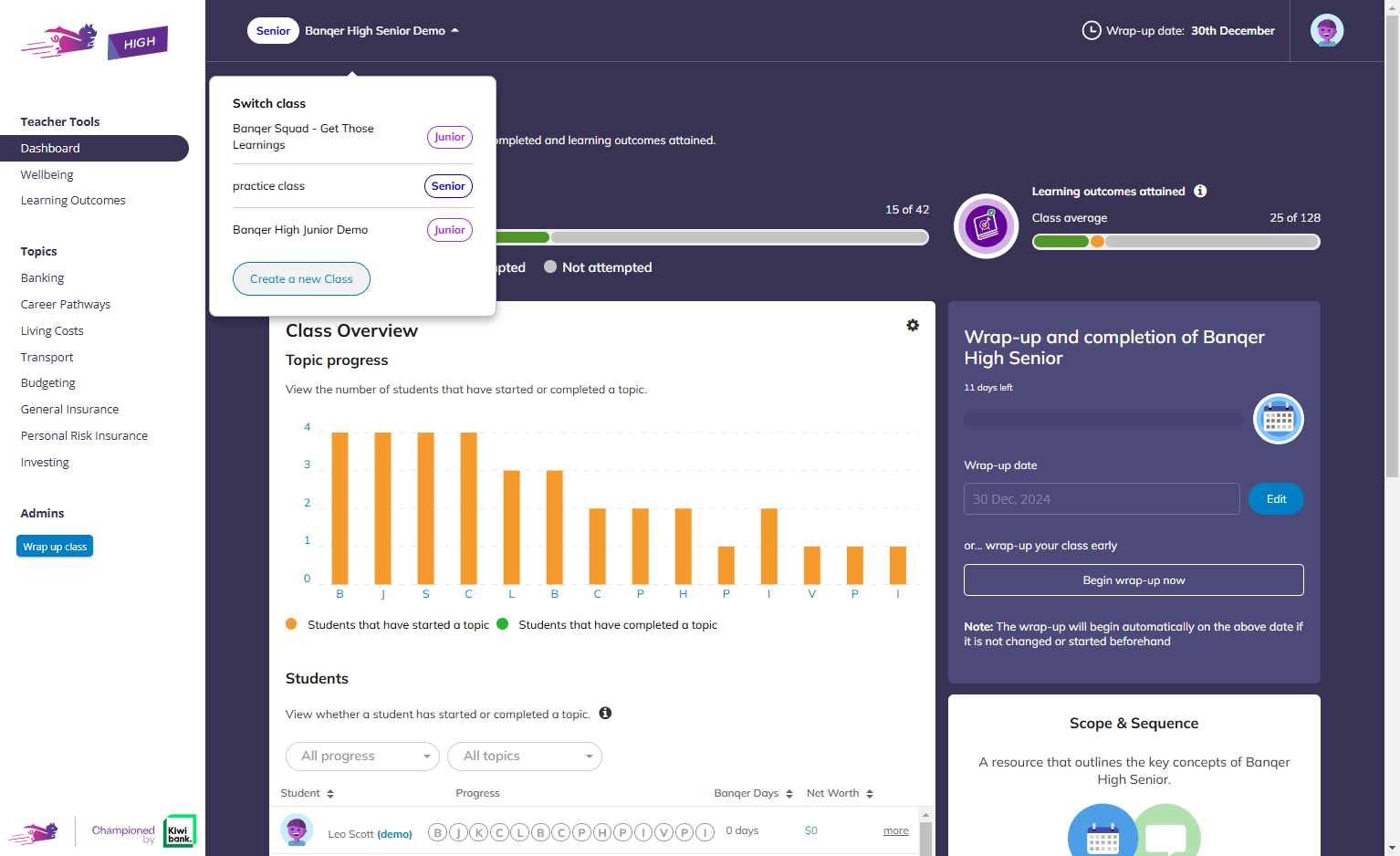Click the more link for Leo Scott
The image size is (1400, 856).
(x=896, y=831)
